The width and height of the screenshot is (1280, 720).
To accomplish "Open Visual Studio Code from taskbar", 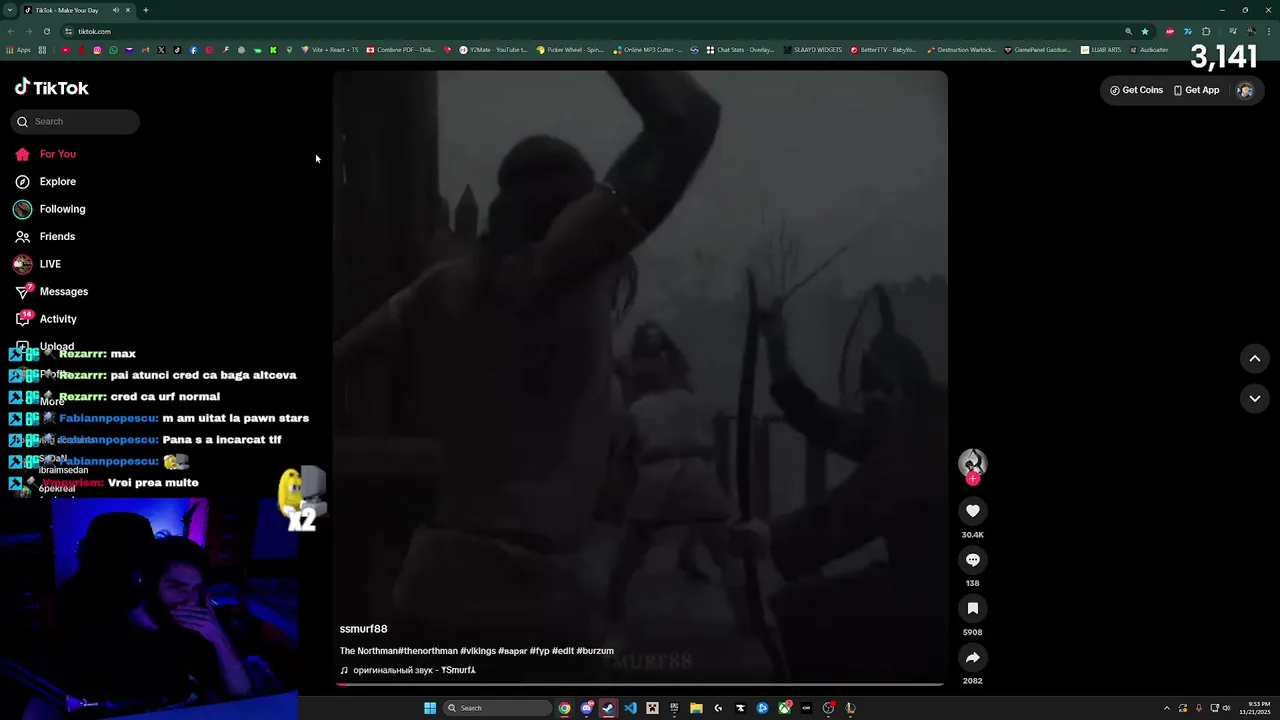I will [630, 708].
